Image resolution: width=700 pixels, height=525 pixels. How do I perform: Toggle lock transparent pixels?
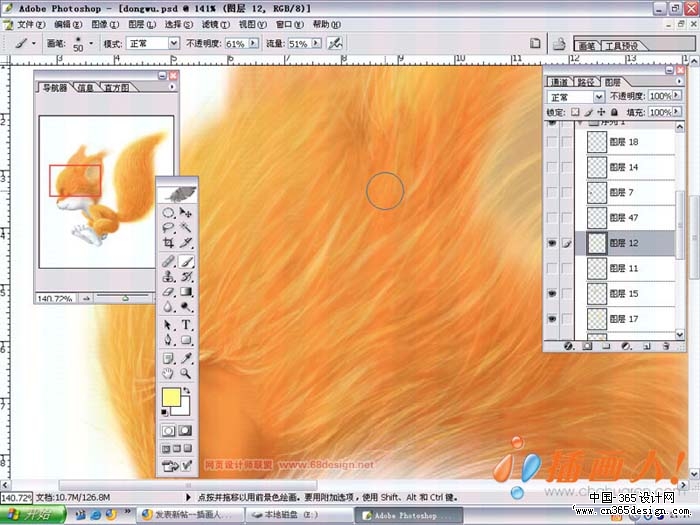tap(575, 112)
